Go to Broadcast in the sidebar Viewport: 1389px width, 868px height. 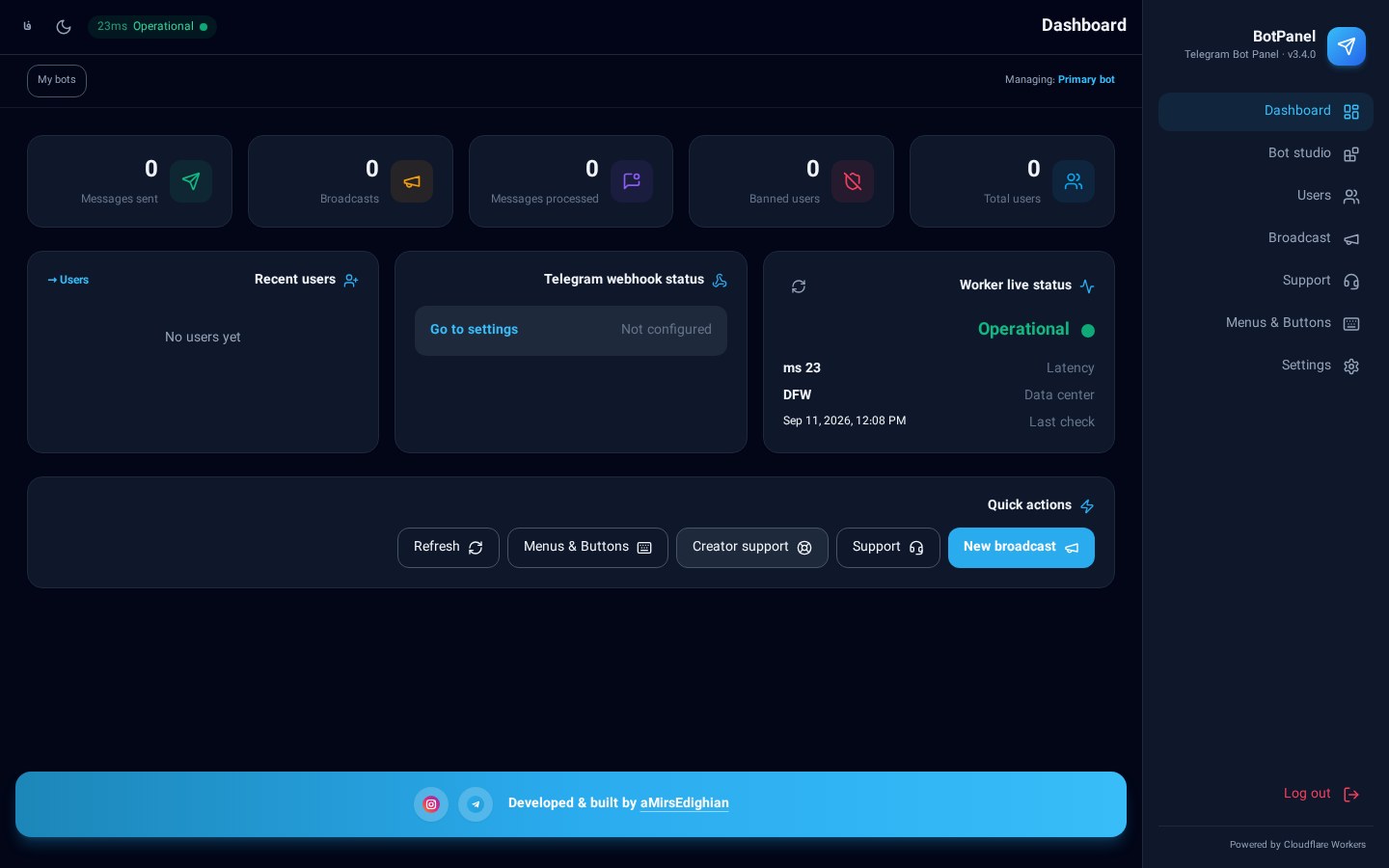[1266, 238]
